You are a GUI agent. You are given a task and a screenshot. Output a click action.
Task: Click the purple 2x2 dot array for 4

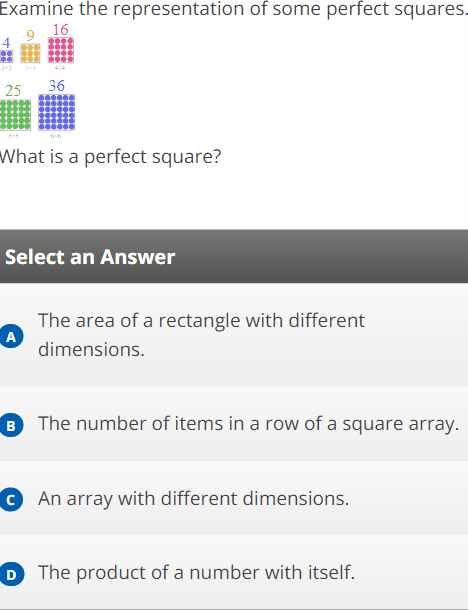click(6, 56)
